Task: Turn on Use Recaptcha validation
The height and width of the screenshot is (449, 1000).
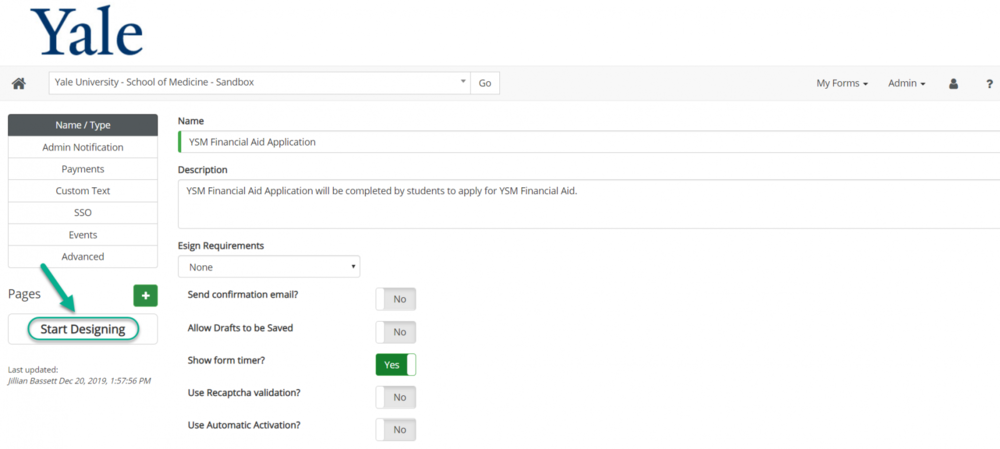Action: [x=396, y=397]
